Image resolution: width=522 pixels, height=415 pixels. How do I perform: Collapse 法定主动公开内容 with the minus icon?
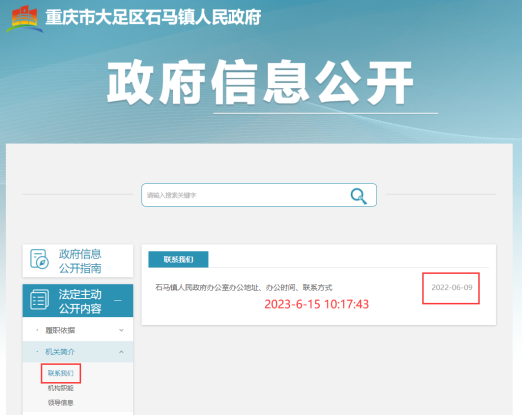point(118,301)
